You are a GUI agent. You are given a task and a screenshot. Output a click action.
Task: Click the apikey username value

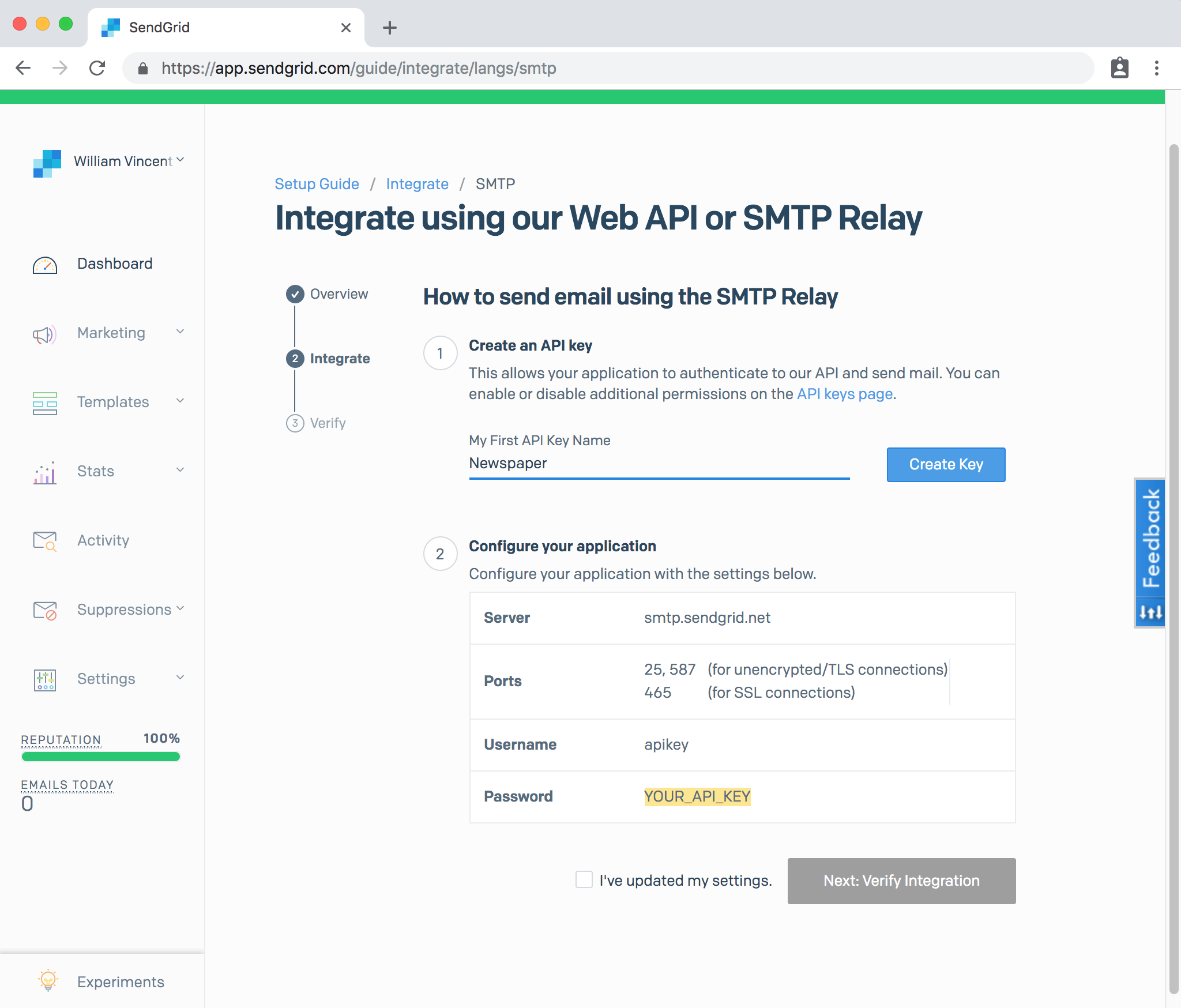(666, 744)
